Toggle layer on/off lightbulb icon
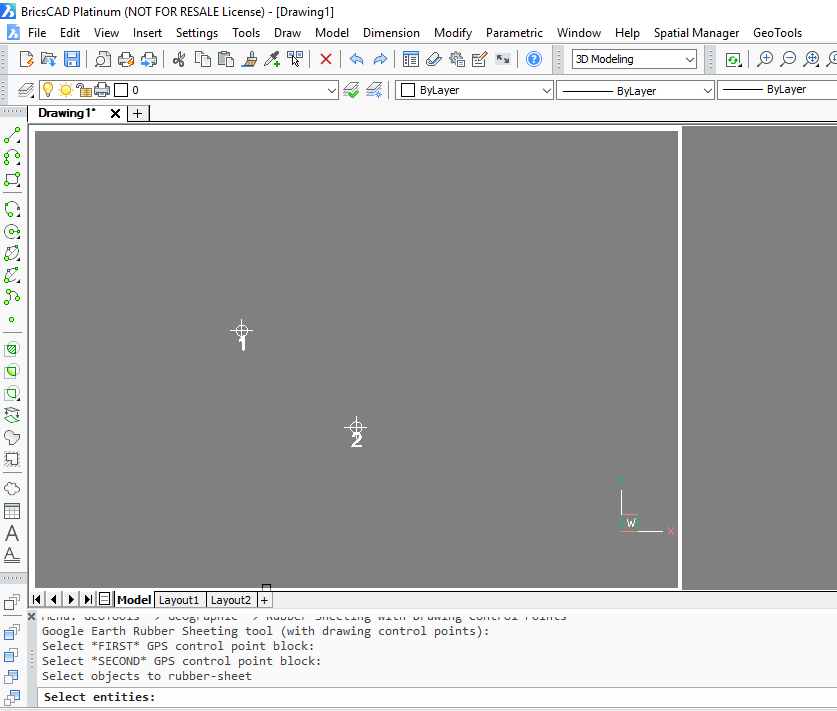837x711 pixels. (x=47, y=90)
